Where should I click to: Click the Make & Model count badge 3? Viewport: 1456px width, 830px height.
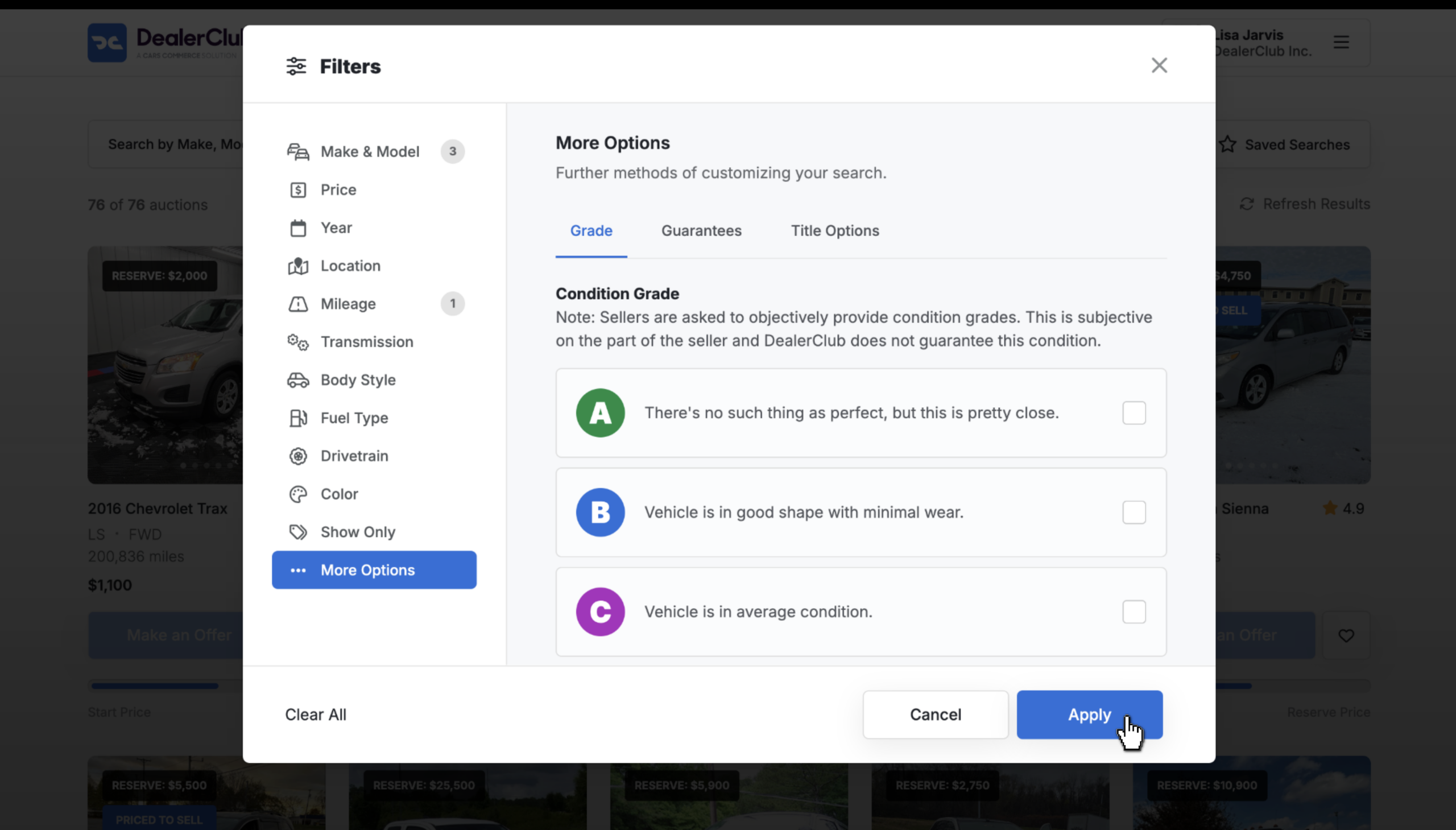[453, 152]
